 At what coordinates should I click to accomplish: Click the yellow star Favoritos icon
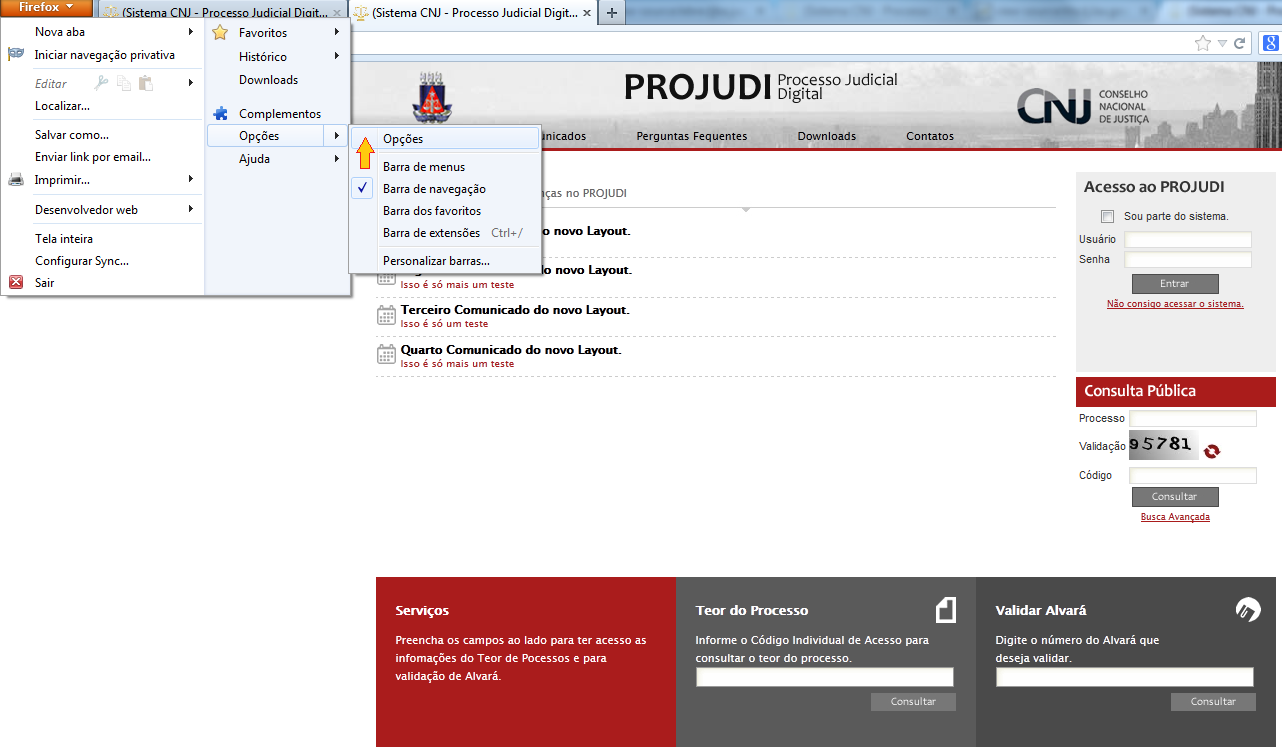[220, 33]
